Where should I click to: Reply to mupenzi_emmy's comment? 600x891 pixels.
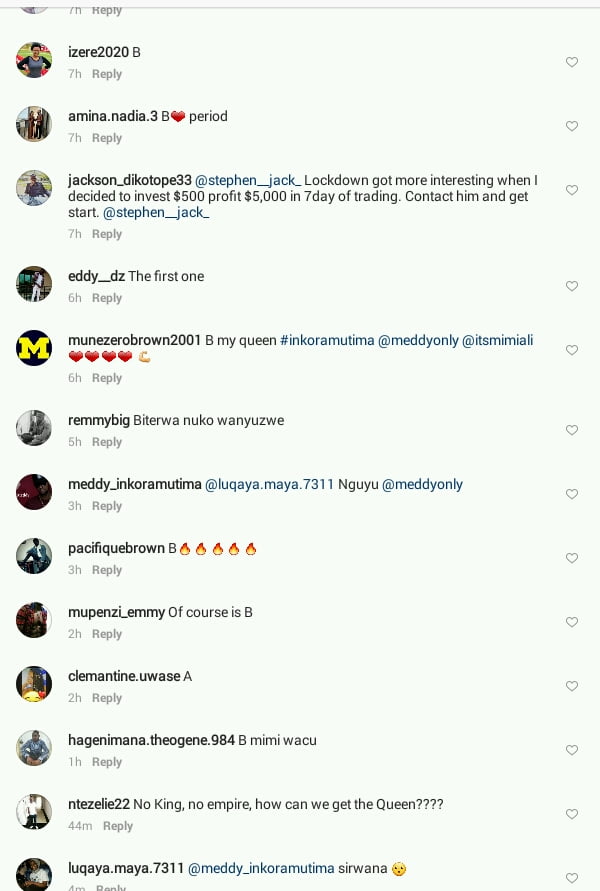(x=107, y=634)
